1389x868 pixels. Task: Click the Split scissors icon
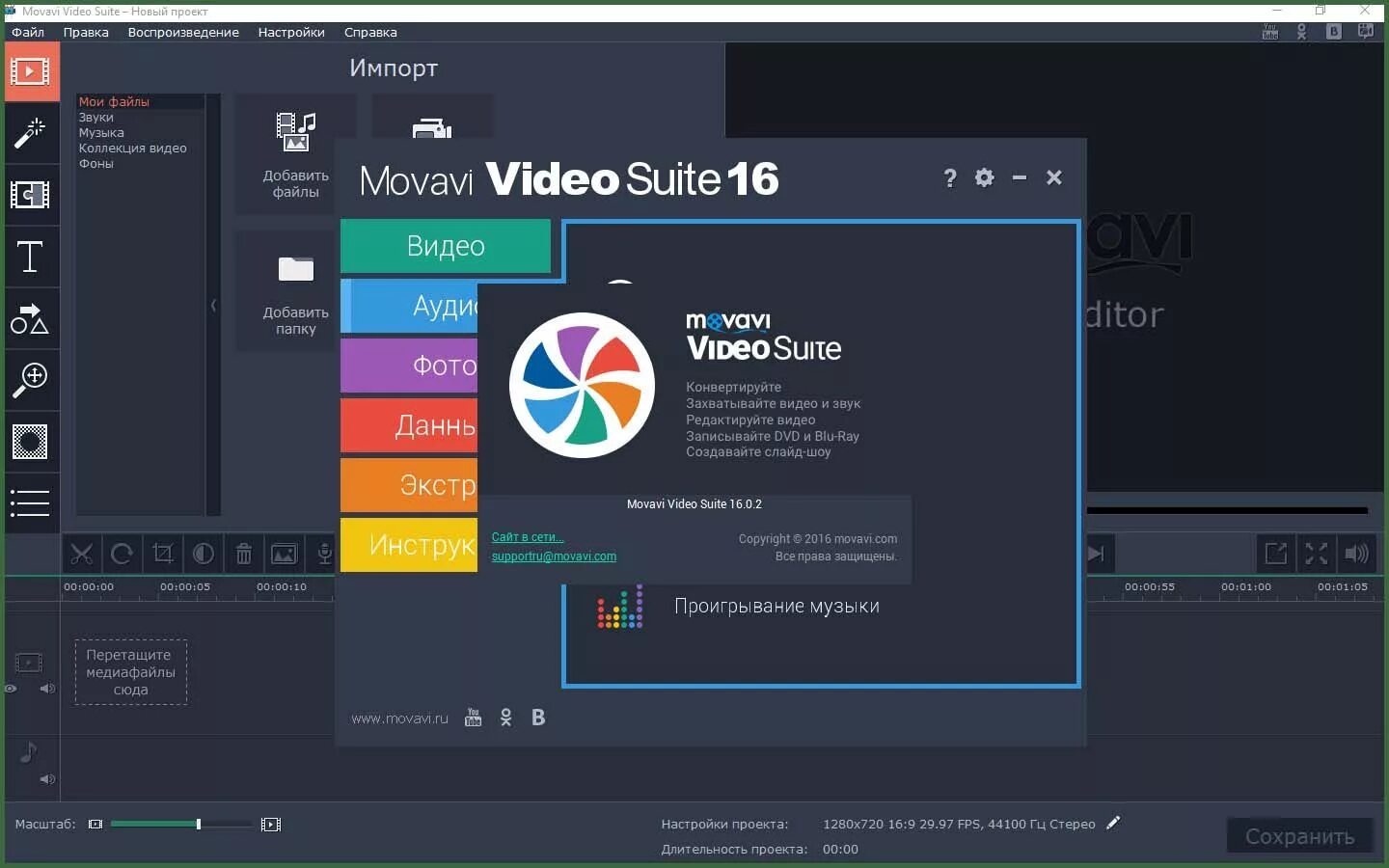pyautogui.click(x=82, y=554)
